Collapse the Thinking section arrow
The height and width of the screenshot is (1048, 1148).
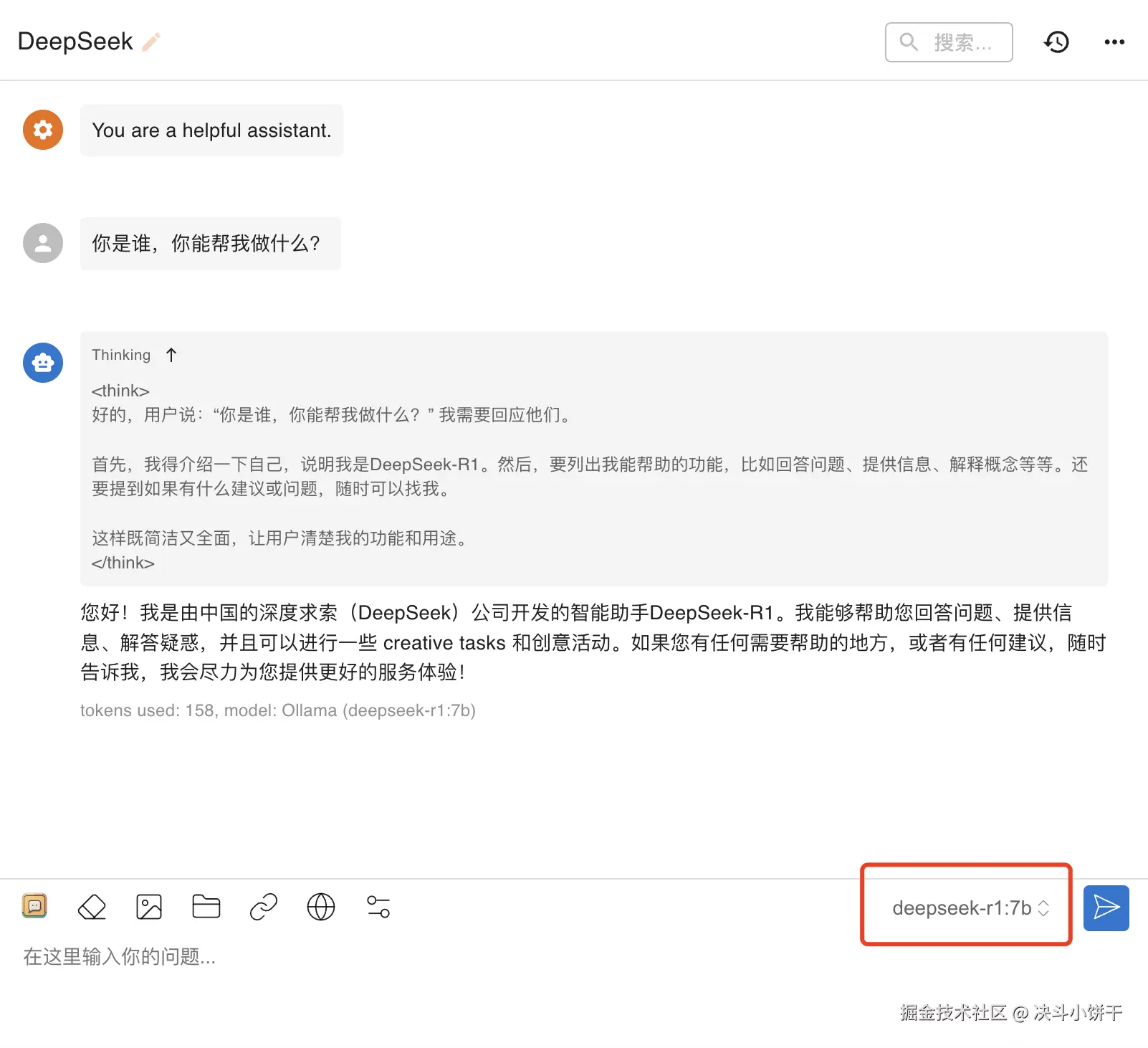(x=171, y=355)
